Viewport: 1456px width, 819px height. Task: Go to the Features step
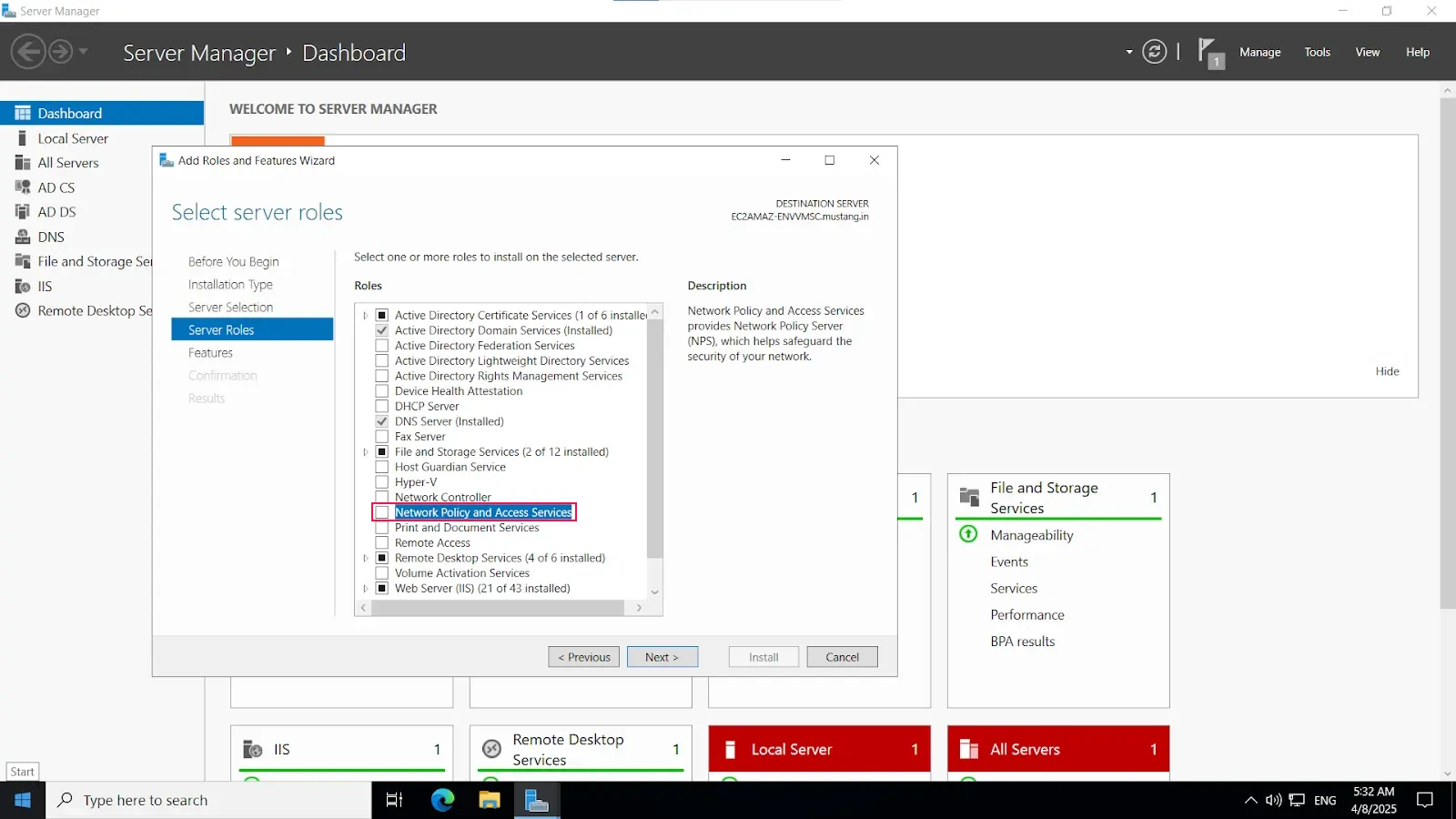(x=210, y=353)
